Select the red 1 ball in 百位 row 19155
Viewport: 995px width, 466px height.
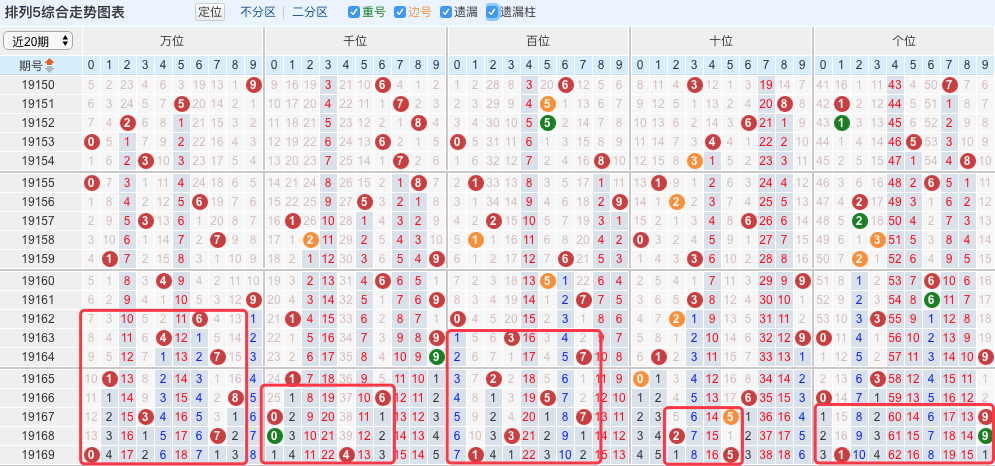click(x=475, y=183)
